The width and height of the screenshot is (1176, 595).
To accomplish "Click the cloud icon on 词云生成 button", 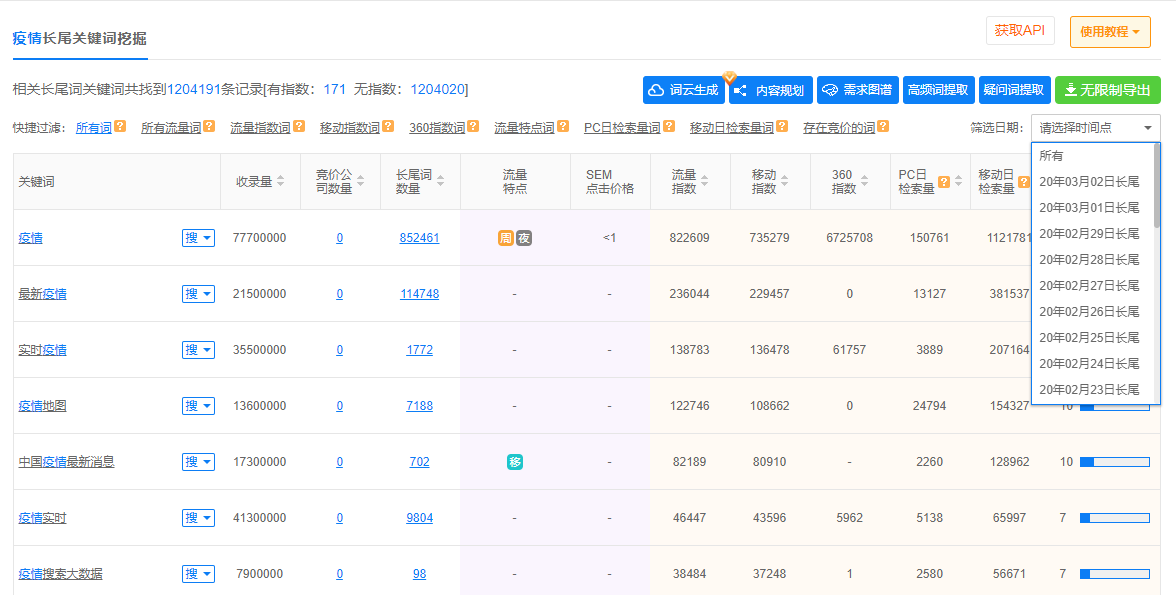I will [x=657, y=89].
